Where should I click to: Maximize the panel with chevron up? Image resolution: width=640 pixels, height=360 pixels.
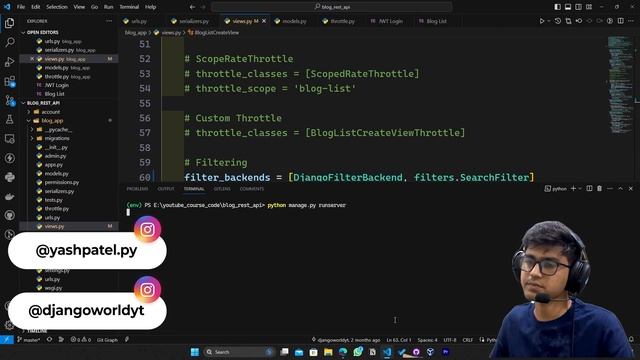(620, 189)
